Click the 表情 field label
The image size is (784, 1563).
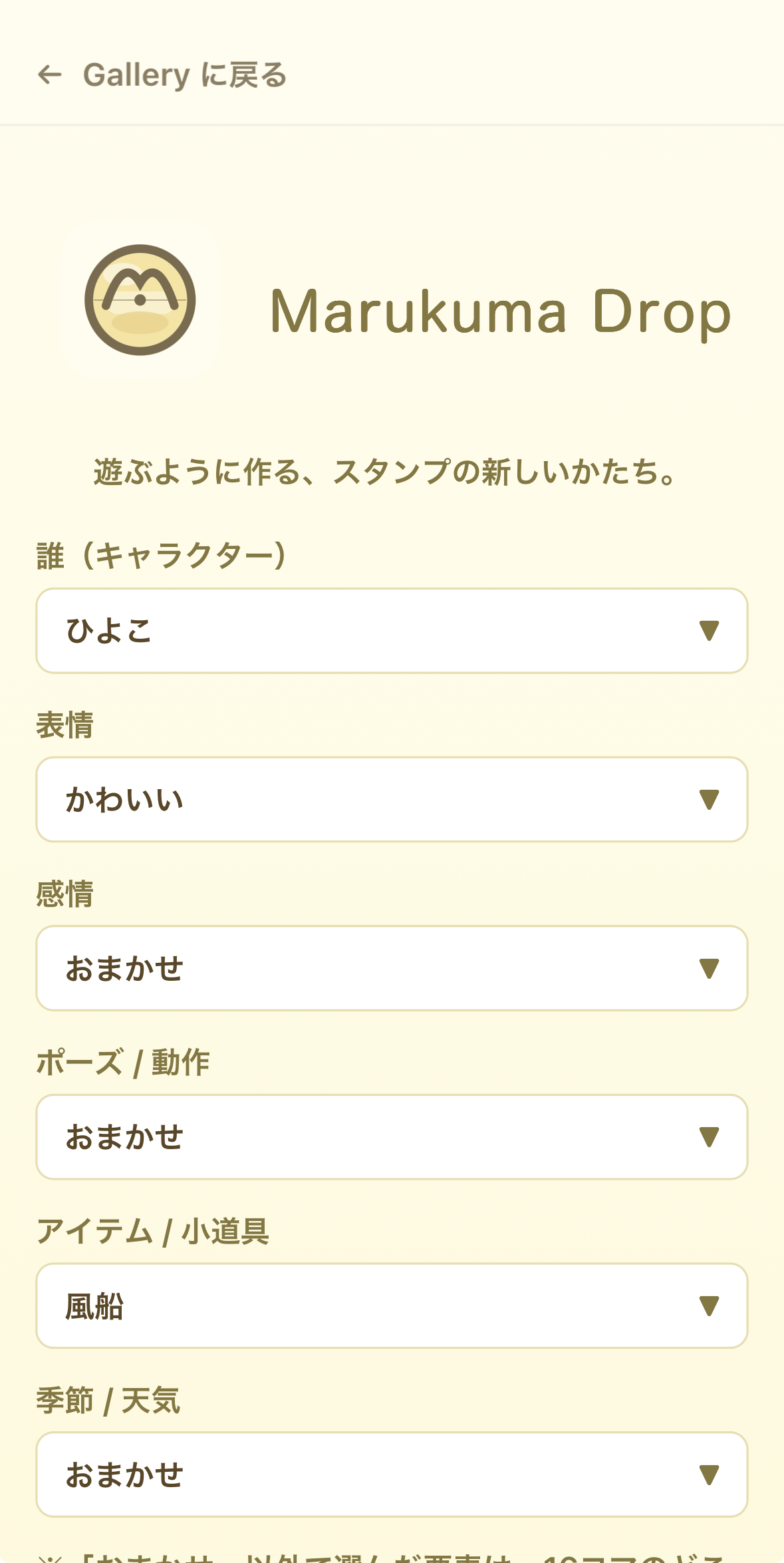(65, 725)
